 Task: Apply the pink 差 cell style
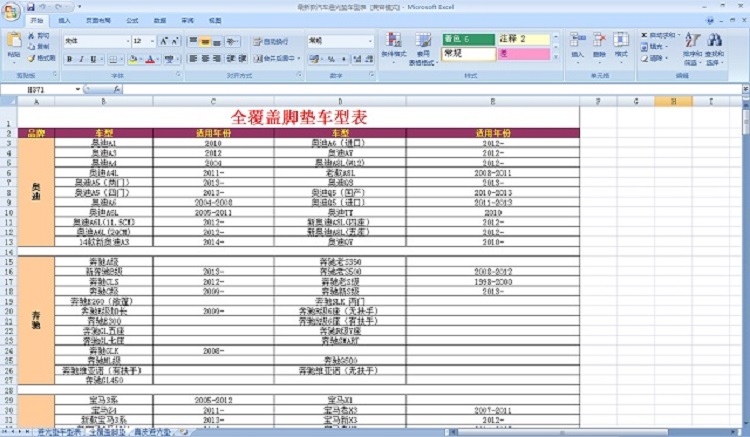coord(523,54)
